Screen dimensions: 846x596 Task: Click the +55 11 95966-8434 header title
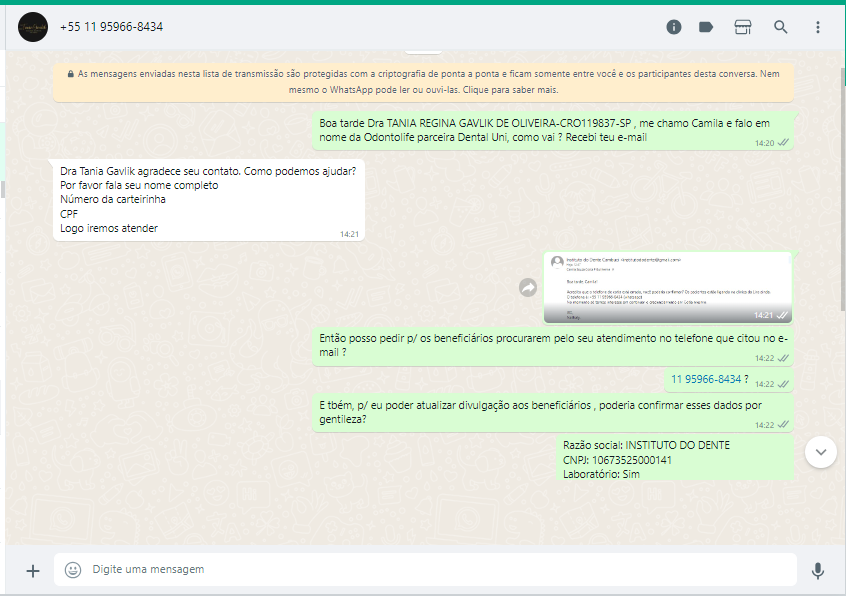click(111, 27)
